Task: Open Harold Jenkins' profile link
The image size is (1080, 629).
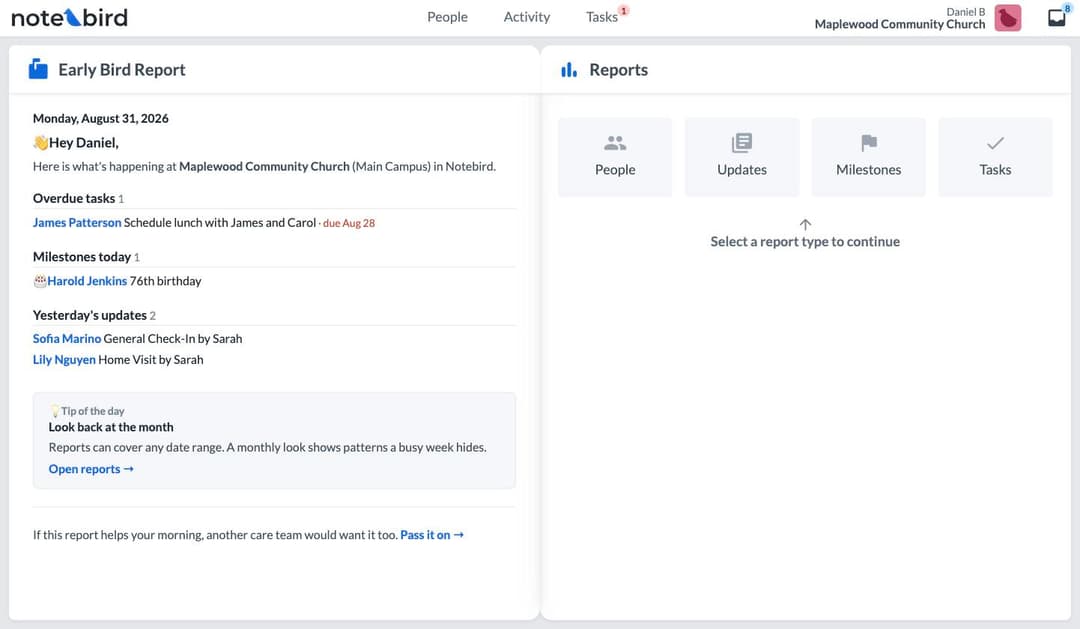Action: pyautogui.click(x=87, y=281)
